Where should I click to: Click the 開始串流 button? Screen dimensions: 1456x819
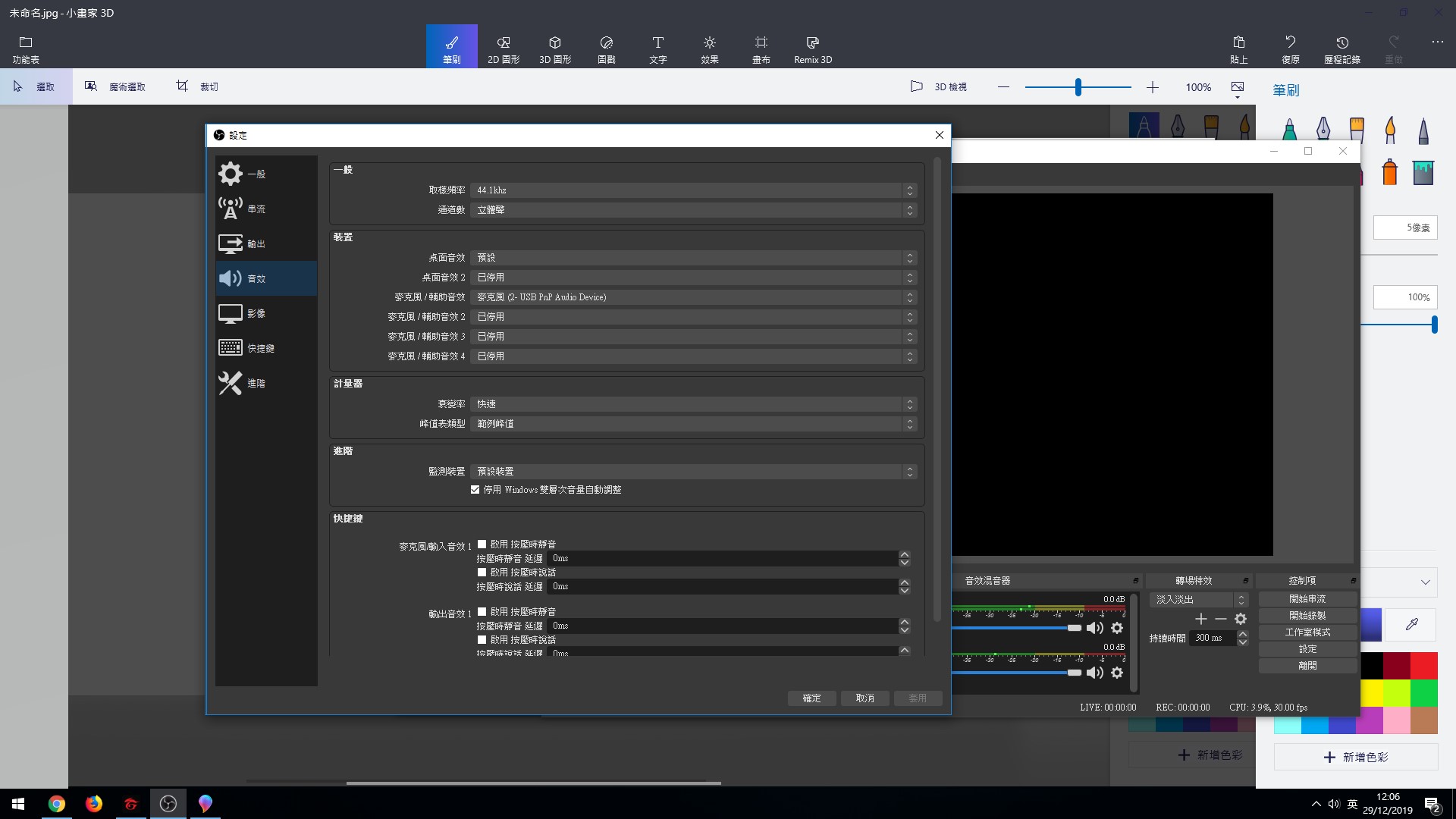pos(1307,598)
